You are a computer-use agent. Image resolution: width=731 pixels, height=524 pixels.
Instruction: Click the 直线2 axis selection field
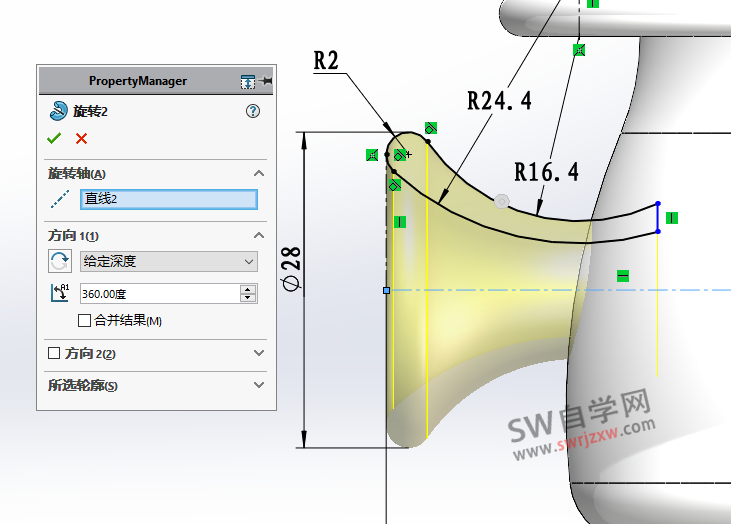[x=168, y=199]
